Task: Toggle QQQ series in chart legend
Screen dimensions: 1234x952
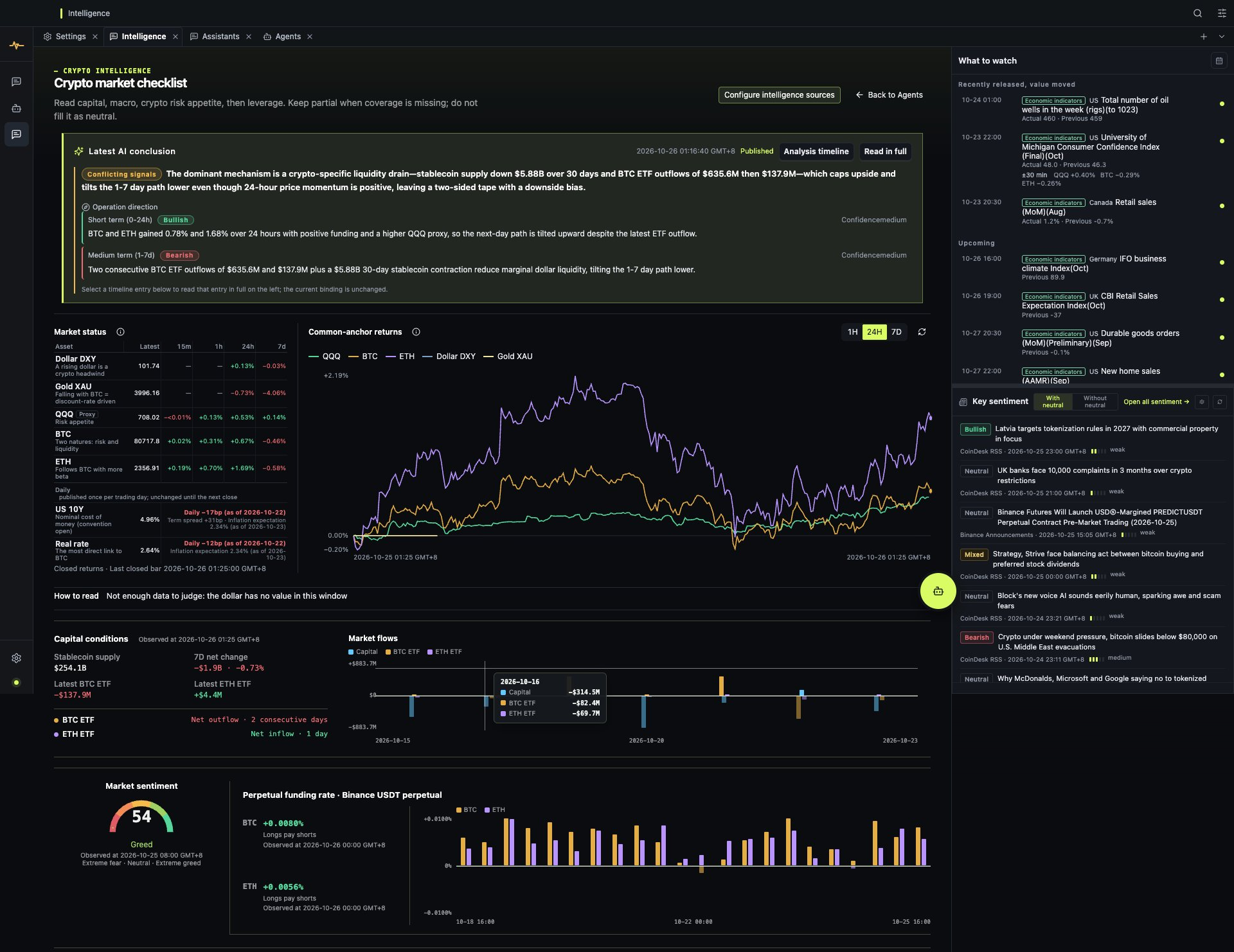Action: coord(325,356)
